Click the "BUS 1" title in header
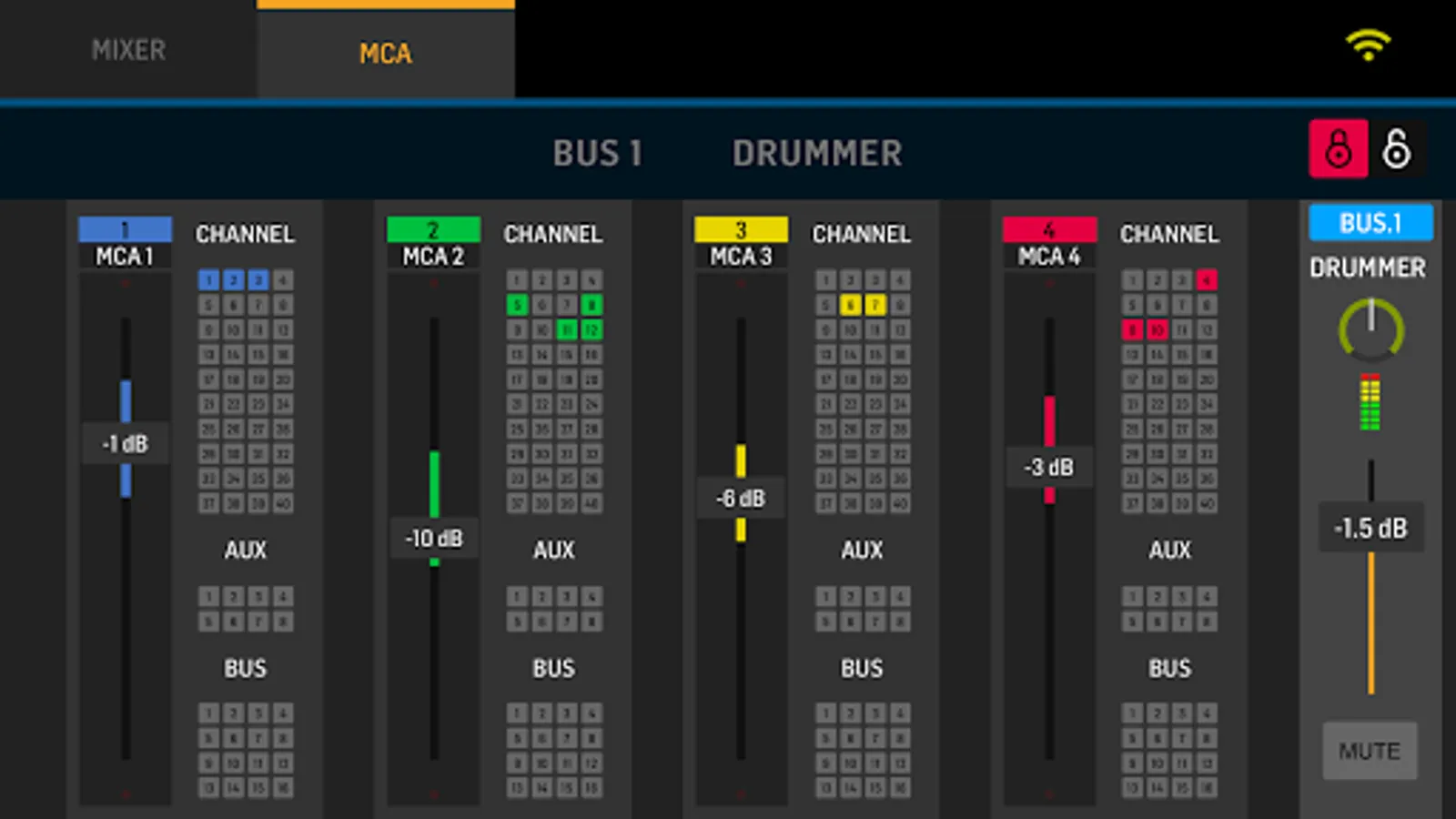The height and width of the screenshot is (819, 1456). pyautogui.click(x=598, y=153)
